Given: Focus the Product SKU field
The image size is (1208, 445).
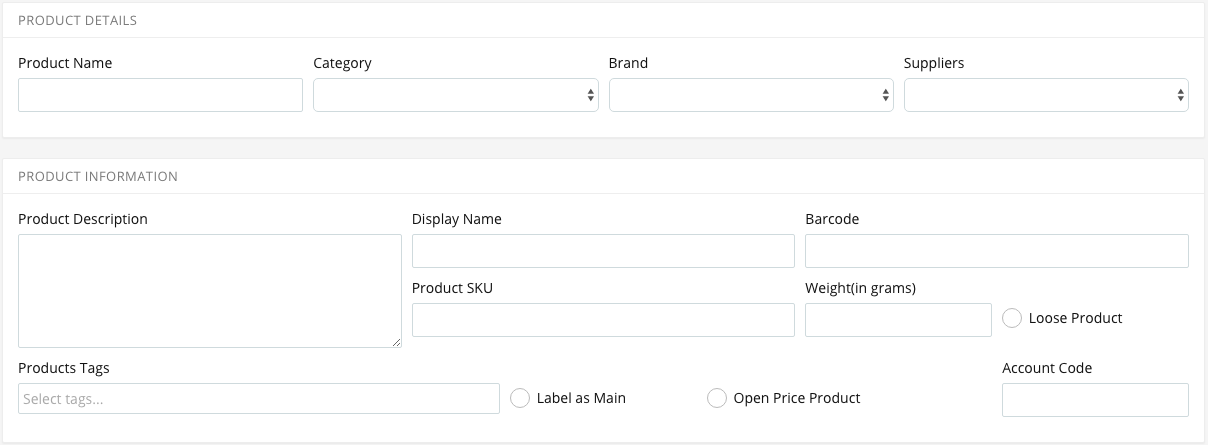Looking at the screenshot, I should pos(603,320).
